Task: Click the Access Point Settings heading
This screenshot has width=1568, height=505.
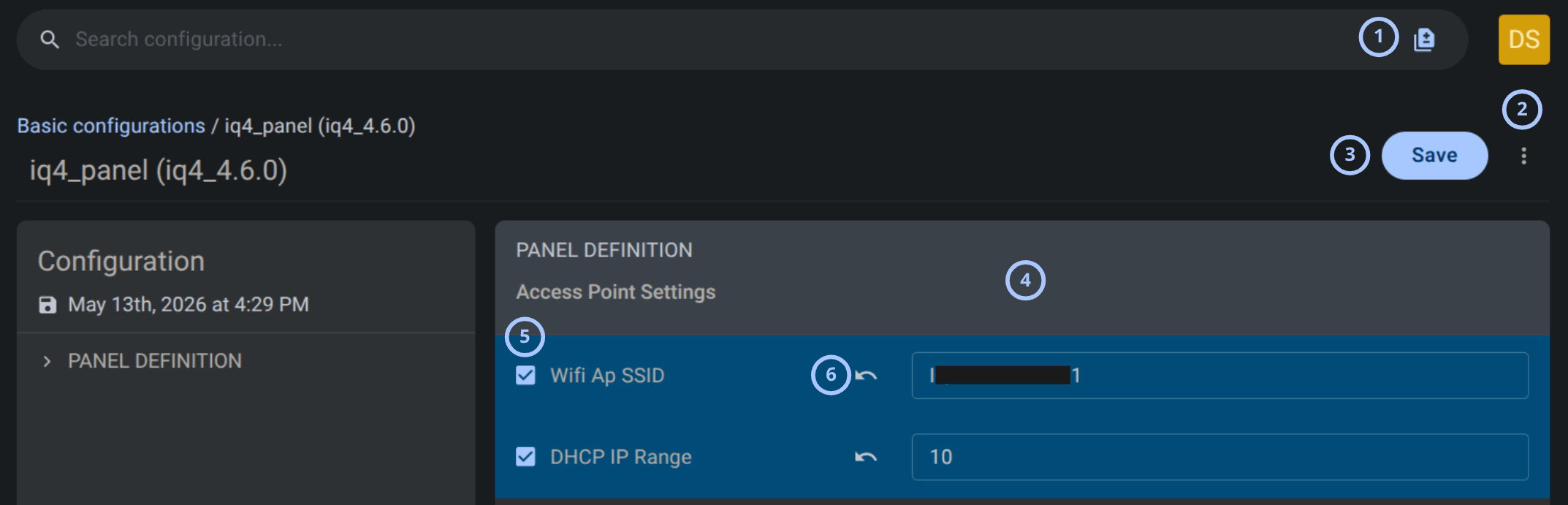Action: pos(615,292)
